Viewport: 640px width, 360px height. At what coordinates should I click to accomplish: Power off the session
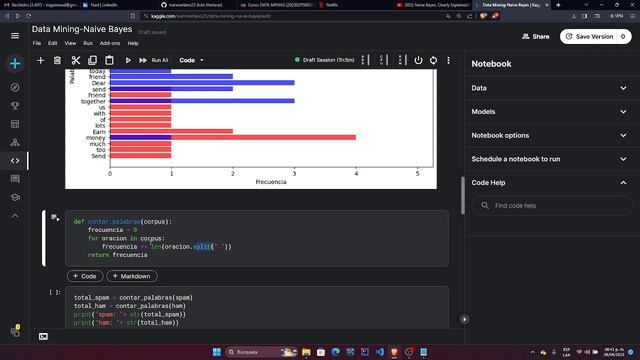pyautogui.click(x=418, y=60)
